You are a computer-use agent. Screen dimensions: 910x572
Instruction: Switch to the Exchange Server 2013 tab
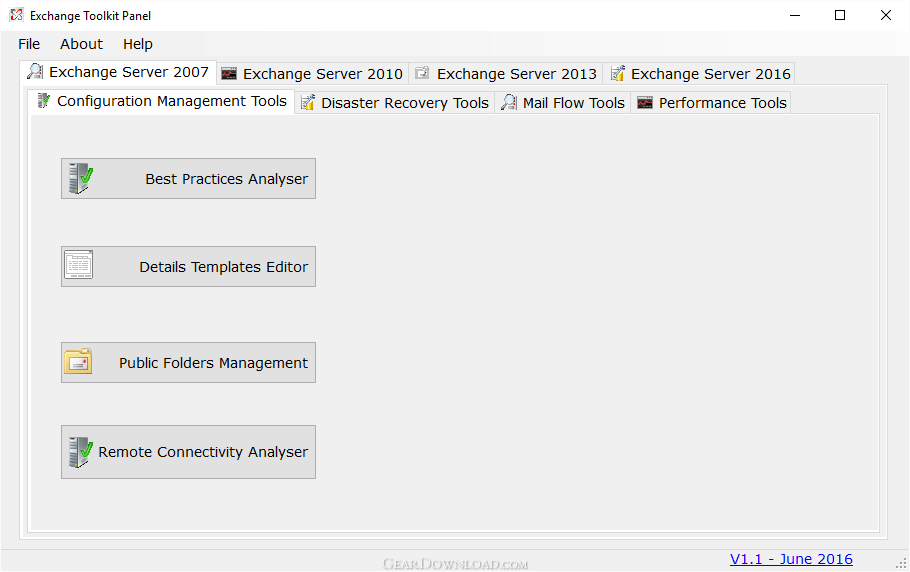(506, 74)
